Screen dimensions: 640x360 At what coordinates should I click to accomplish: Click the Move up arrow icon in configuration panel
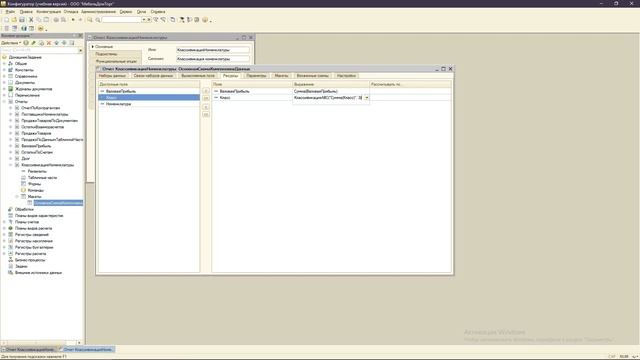(x=57, y=43)
